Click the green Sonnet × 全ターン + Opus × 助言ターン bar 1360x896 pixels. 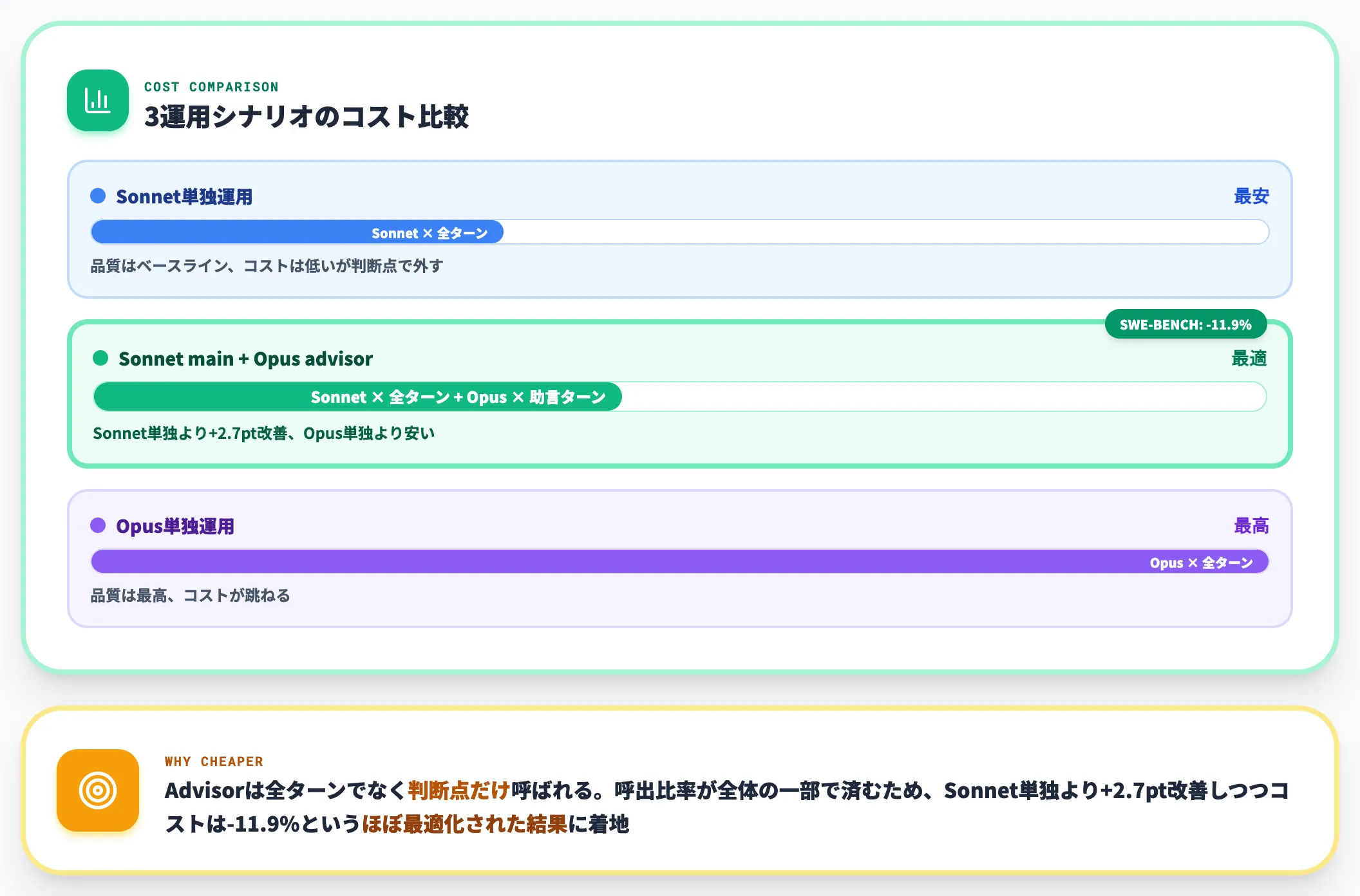click(357, 397)
